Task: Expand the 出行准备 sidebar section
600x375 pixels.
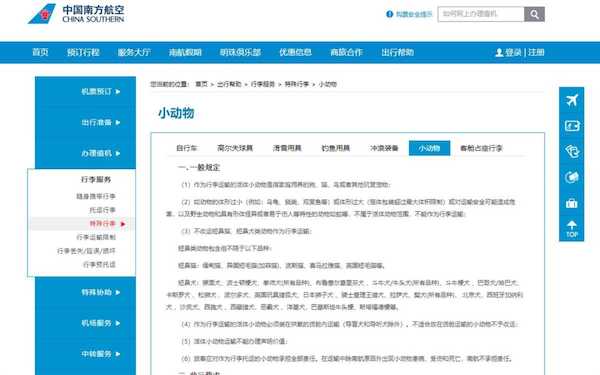Action: pos(85,122)
